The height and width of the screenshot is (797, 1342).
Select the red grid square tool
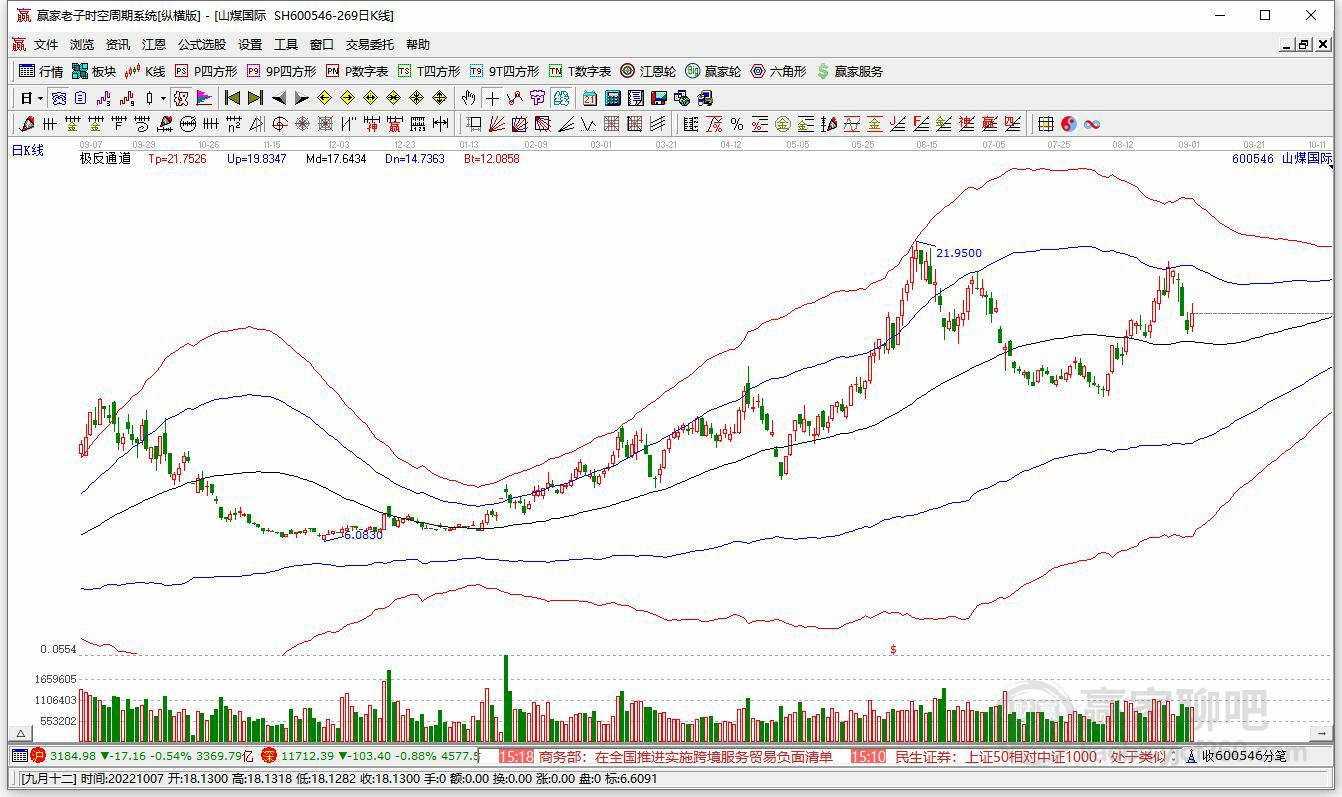(x=611, y=124)
